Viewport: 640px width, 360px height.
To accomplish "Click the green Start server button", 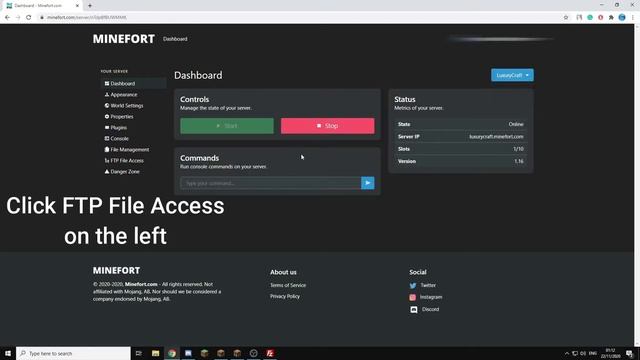I will (x=227, y=126).
